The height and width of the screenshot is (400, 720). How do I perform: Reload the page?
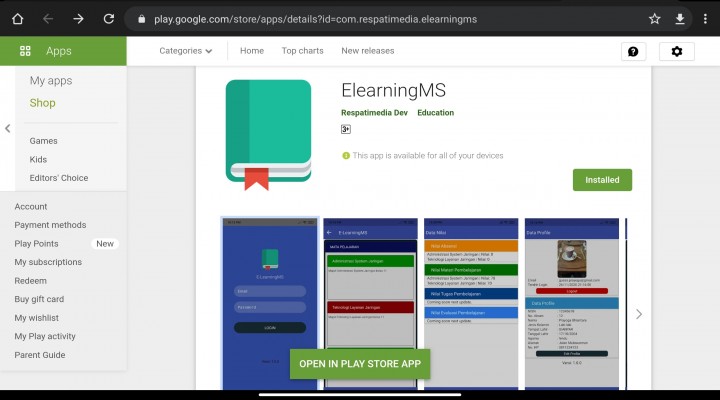point(108,18)
